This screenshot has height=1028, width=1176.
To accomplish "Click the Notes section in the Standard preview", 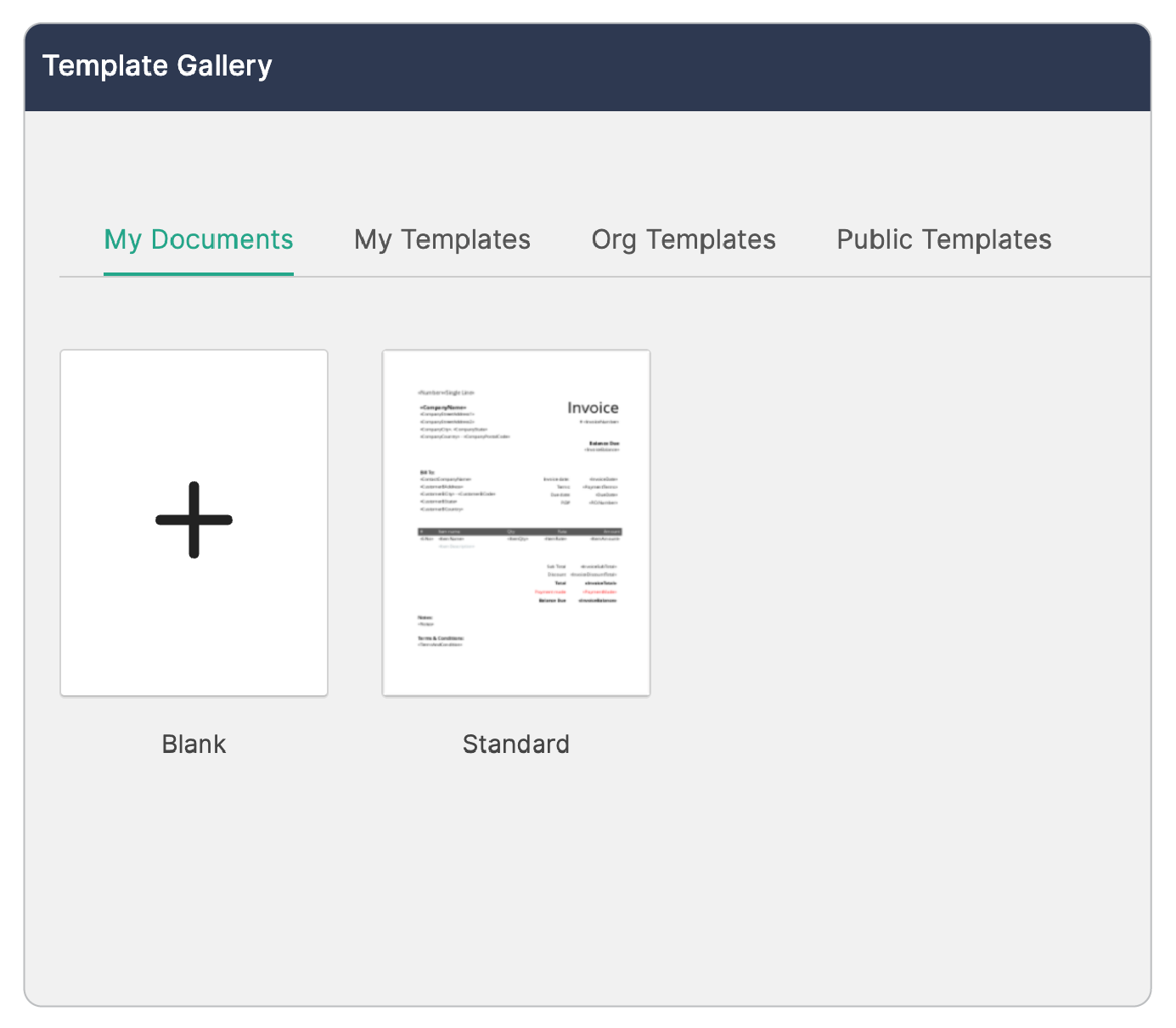I will pyautogui.click(x=425, y=618).
